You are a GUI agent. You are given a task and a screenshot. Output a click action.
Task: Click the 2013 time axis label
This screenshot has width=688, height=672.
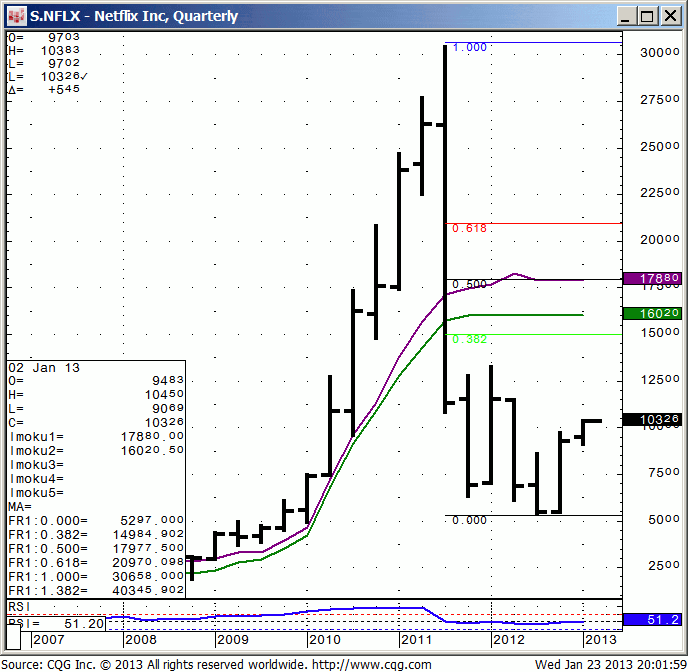(x=601, y=640)
